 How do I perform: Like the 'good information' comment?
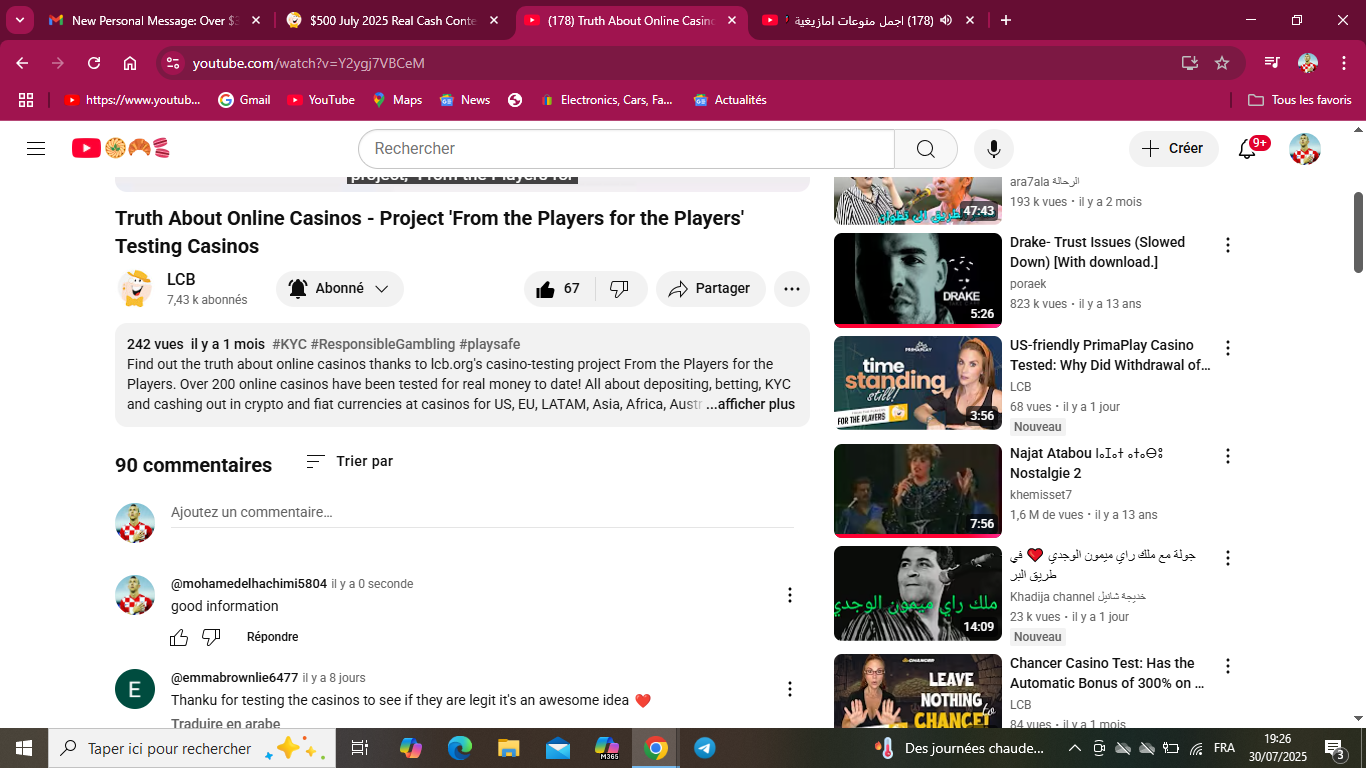tap(179, 637)
